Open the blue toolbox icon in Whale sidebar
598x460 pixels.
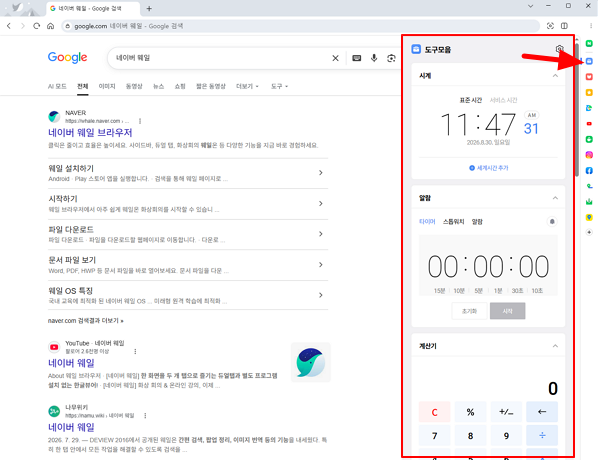click(589, 61)
